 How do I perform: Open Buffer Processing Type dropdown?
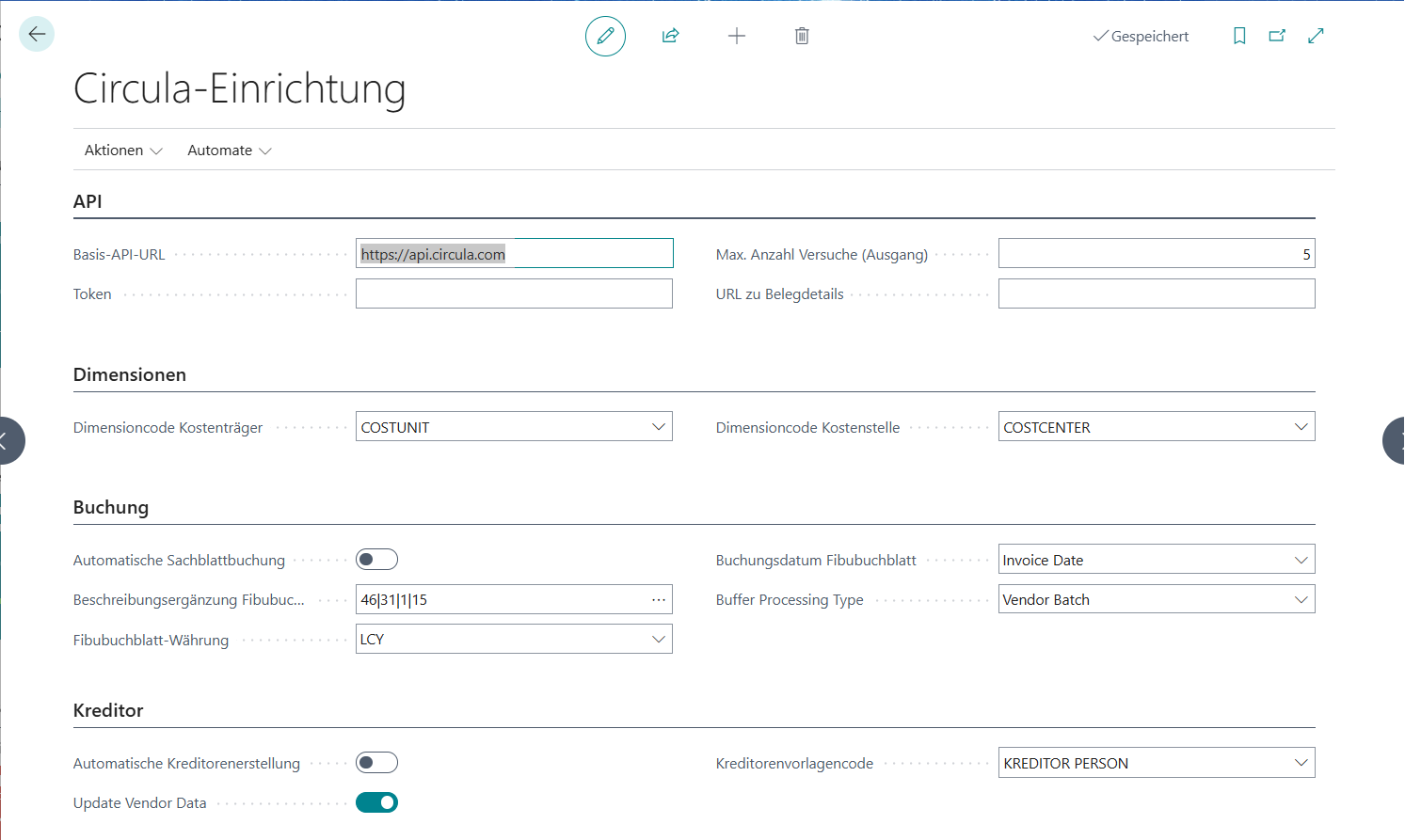tap(1301, 599)
